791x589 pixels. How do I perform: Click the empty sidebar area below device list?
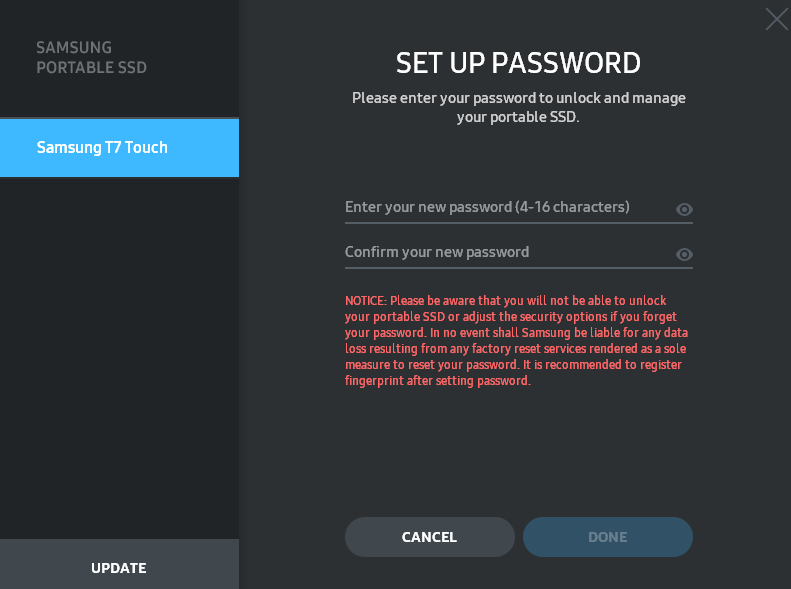point(119,350)
